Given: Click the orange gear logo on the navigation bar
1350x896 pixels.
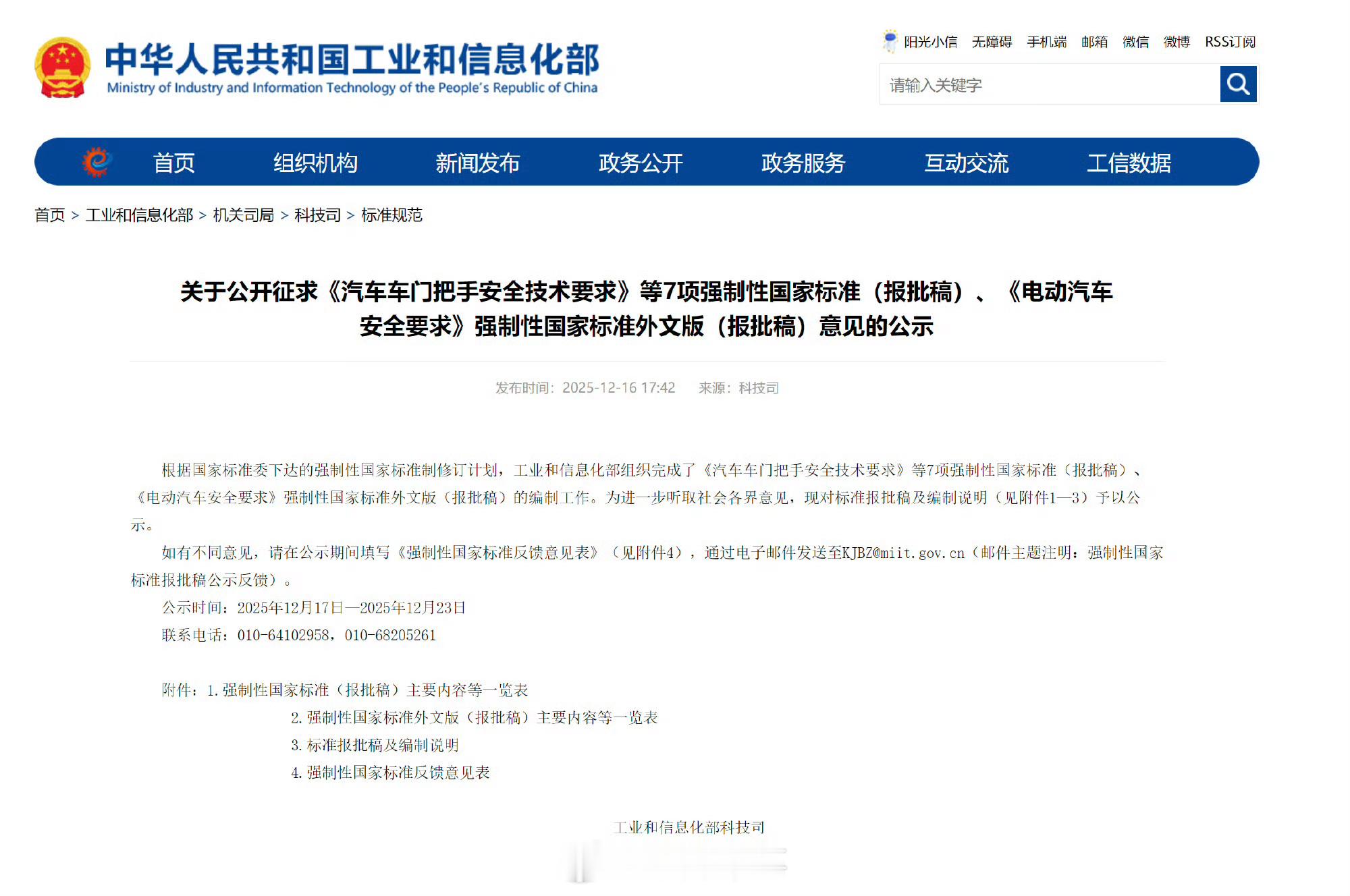Looking at the screenshot, I should click(x=94, y=162).
